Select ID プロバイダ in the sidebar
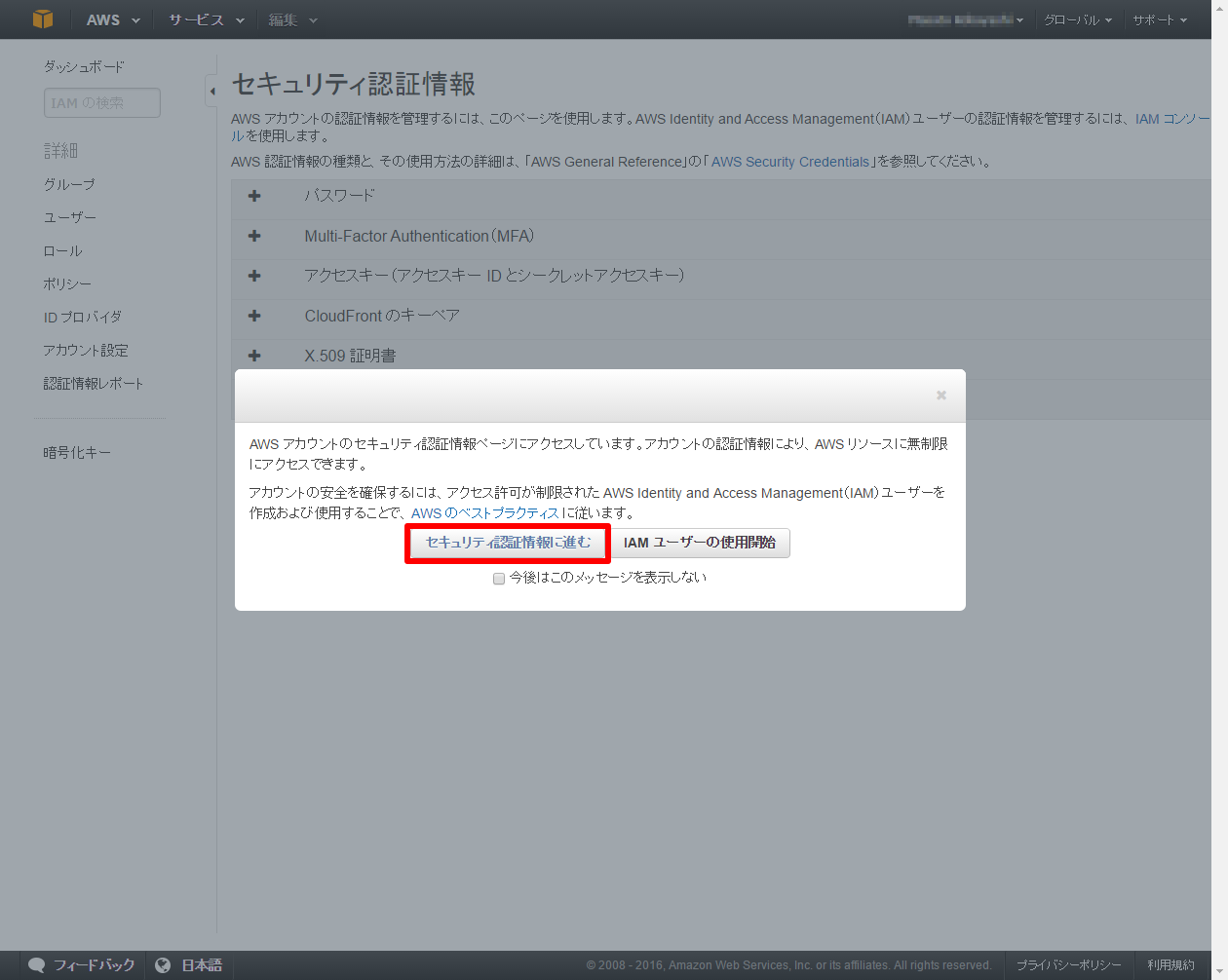The height and width of the screenshot is (980, 1228). click(83, 317)
